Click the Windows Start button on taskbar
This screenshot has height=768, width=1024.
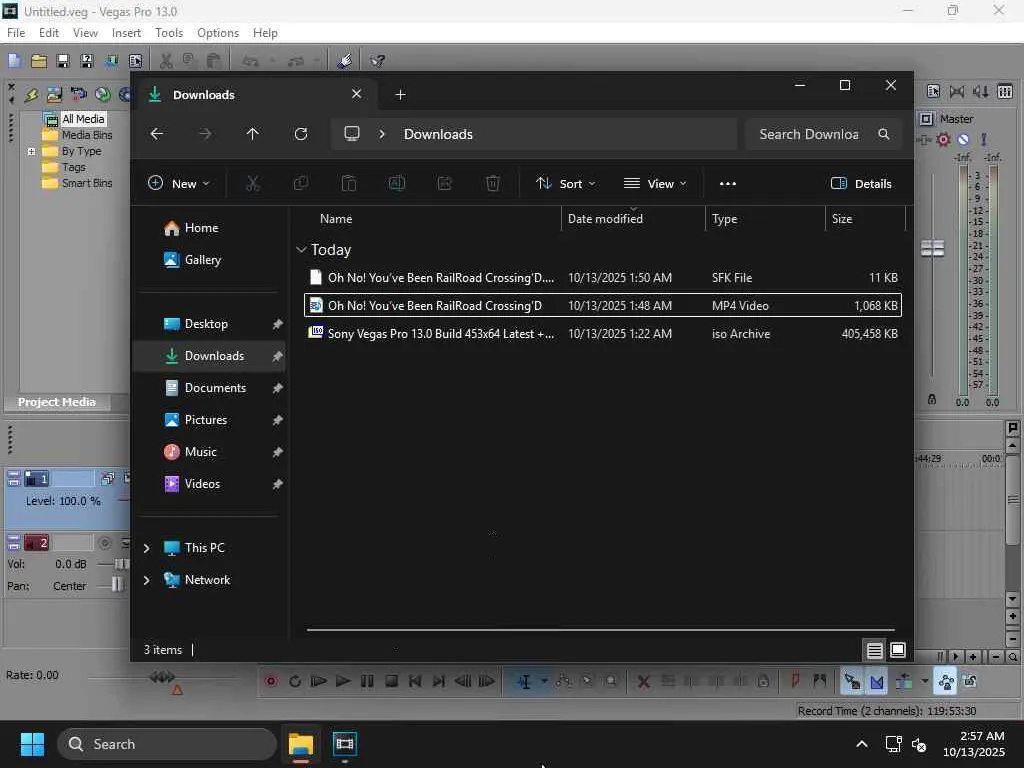click(32, 744)
